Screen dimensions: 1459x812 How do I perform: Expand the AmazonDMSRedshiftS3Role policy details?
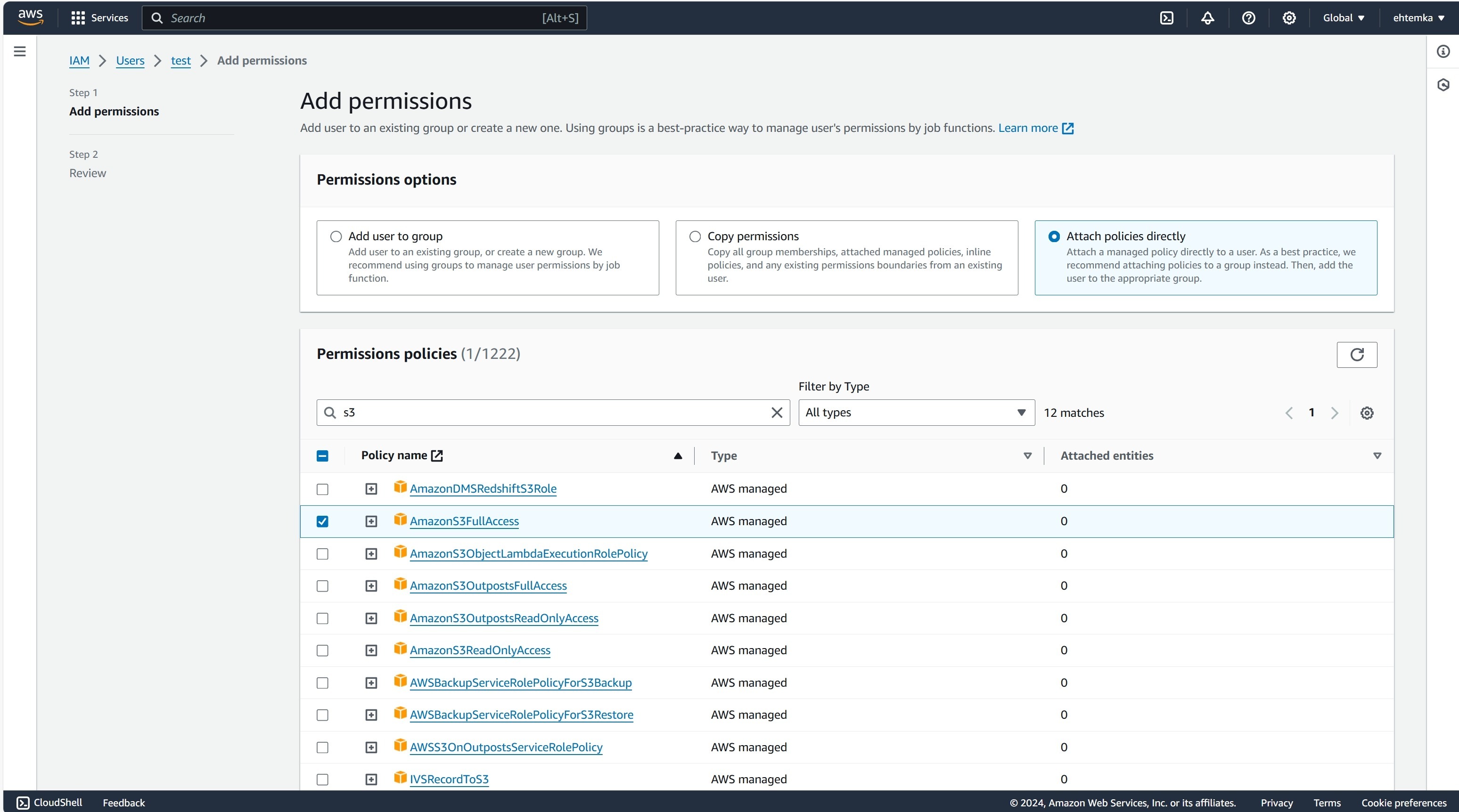click(x=371, y=489)
